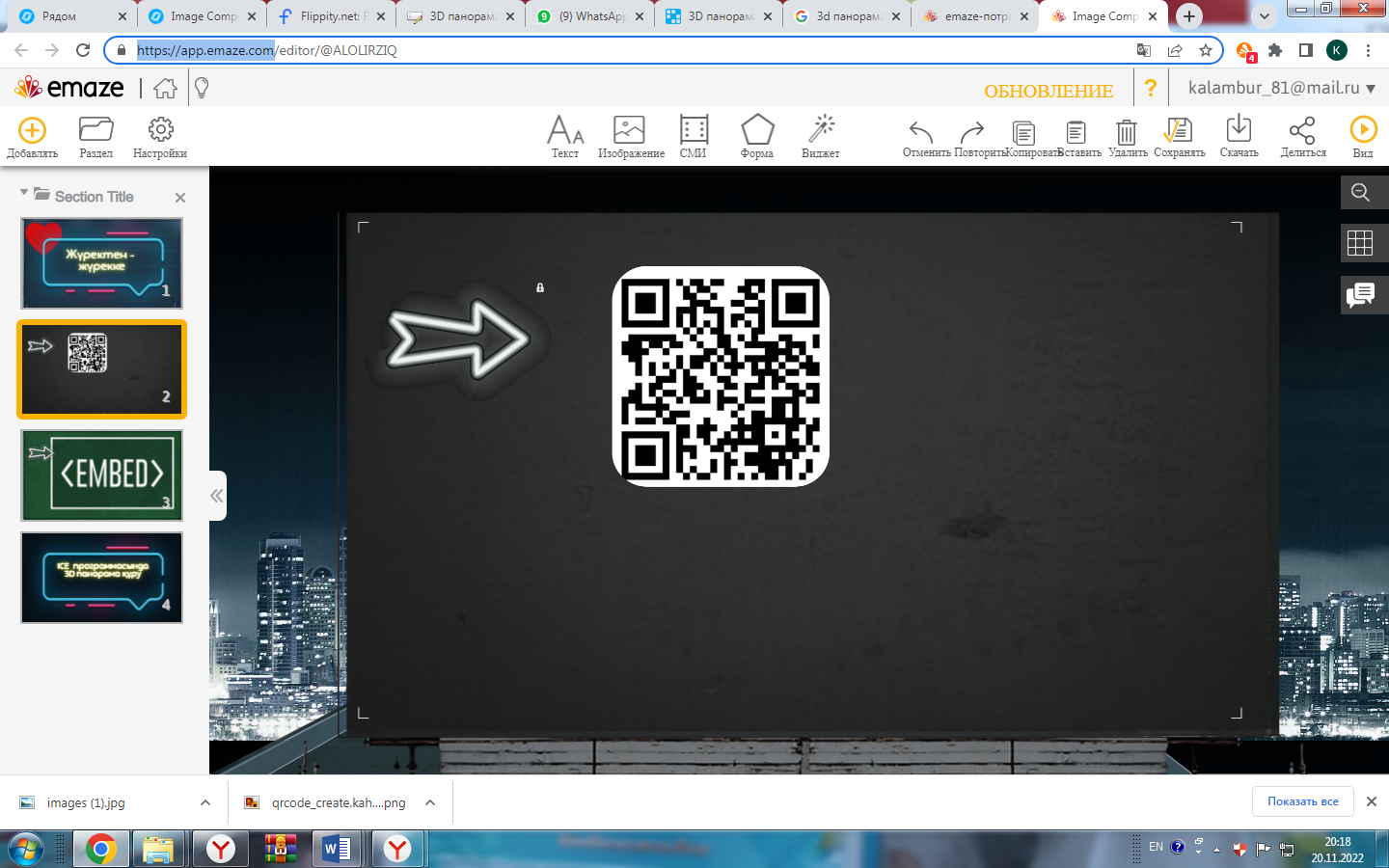1389x868 pixels.
Task: Open File Explorer from the taskbar
Action: [158, 849]
